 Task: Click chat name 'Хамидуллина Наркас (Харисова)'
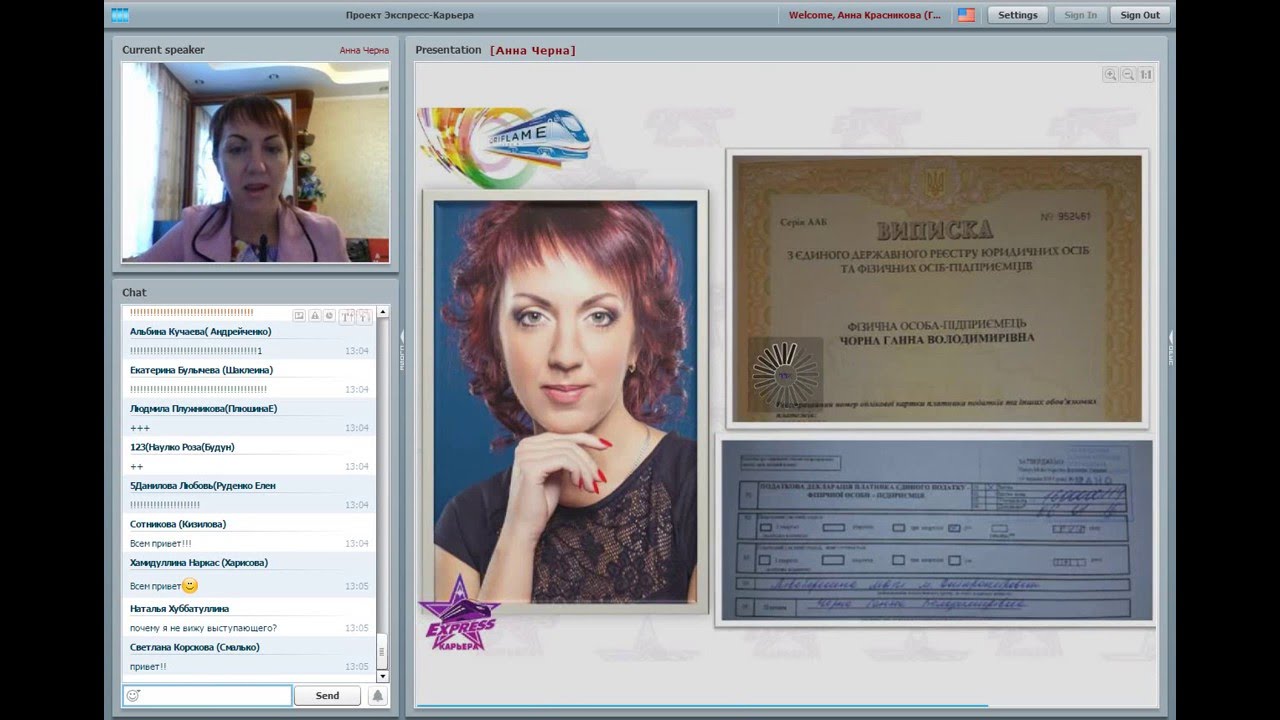pos(199,562)
